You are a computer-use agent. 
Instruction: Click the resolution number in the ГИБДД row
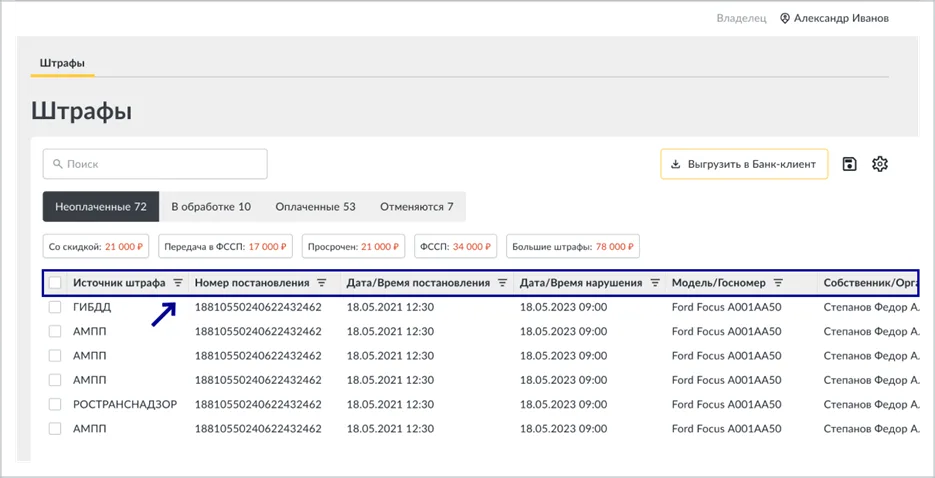[258, 308]
